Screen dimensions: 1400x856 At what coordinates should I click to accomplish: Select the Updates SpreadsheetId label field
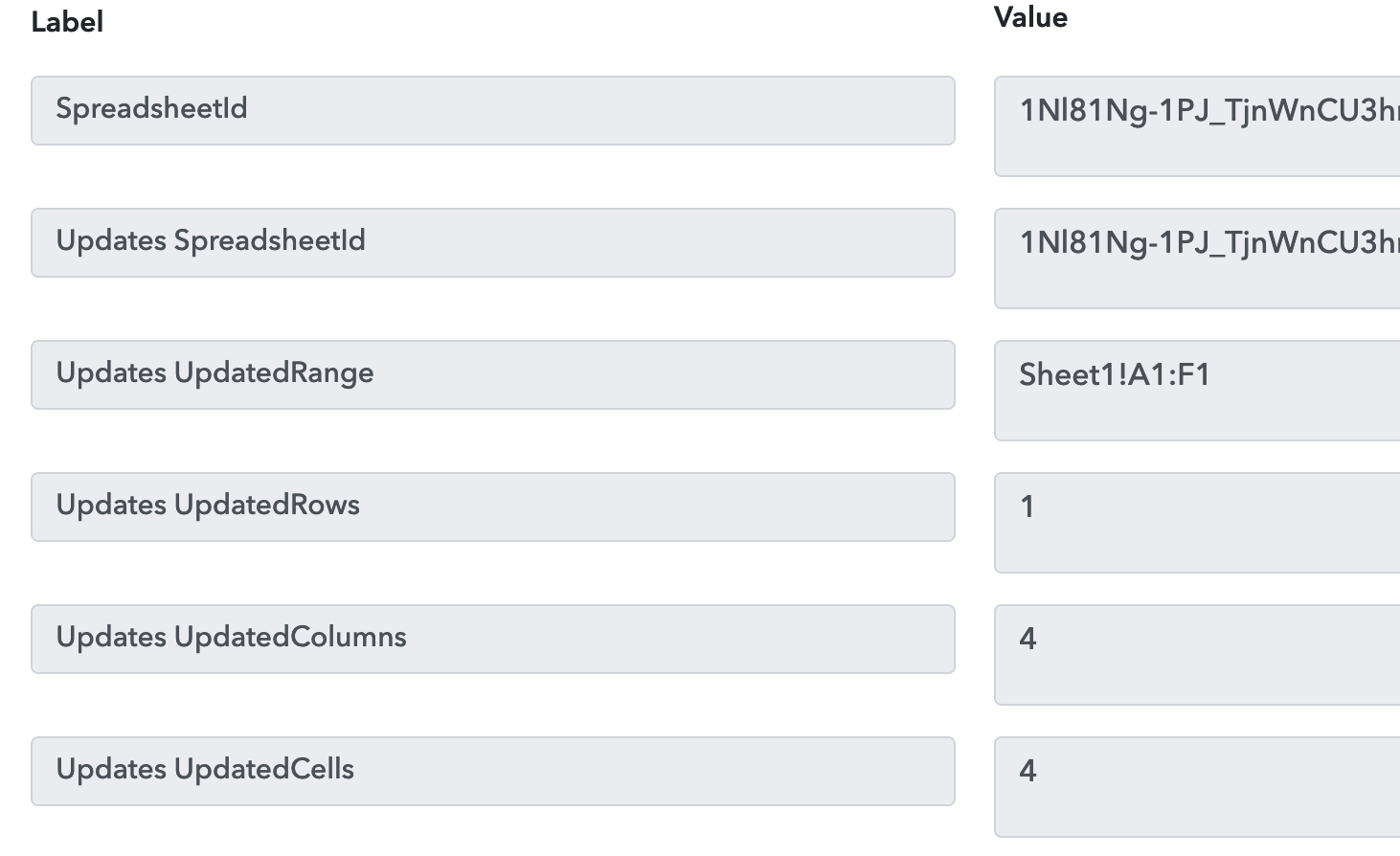[492, 242]
